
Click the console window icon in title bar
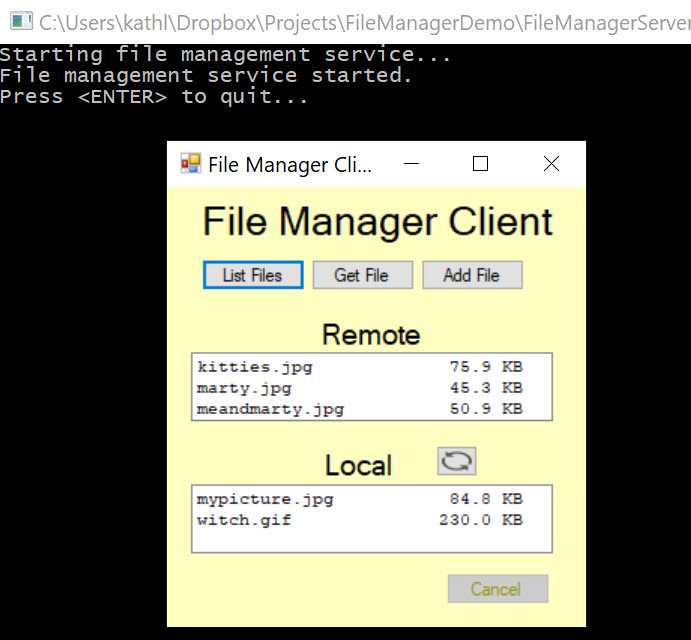pos(22,21)
